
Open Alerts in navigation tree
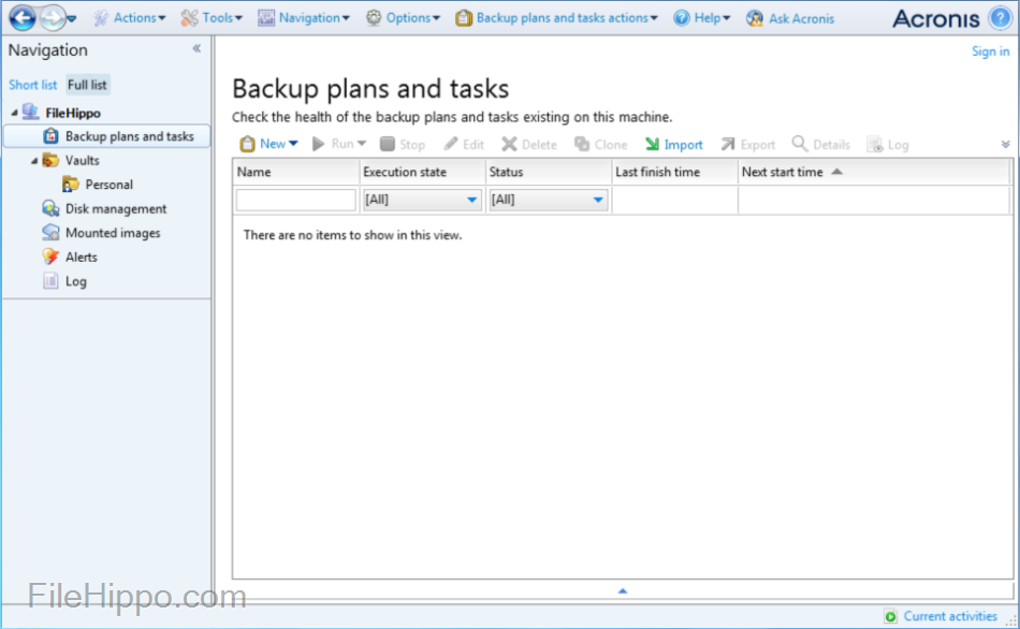pos(70,257)
